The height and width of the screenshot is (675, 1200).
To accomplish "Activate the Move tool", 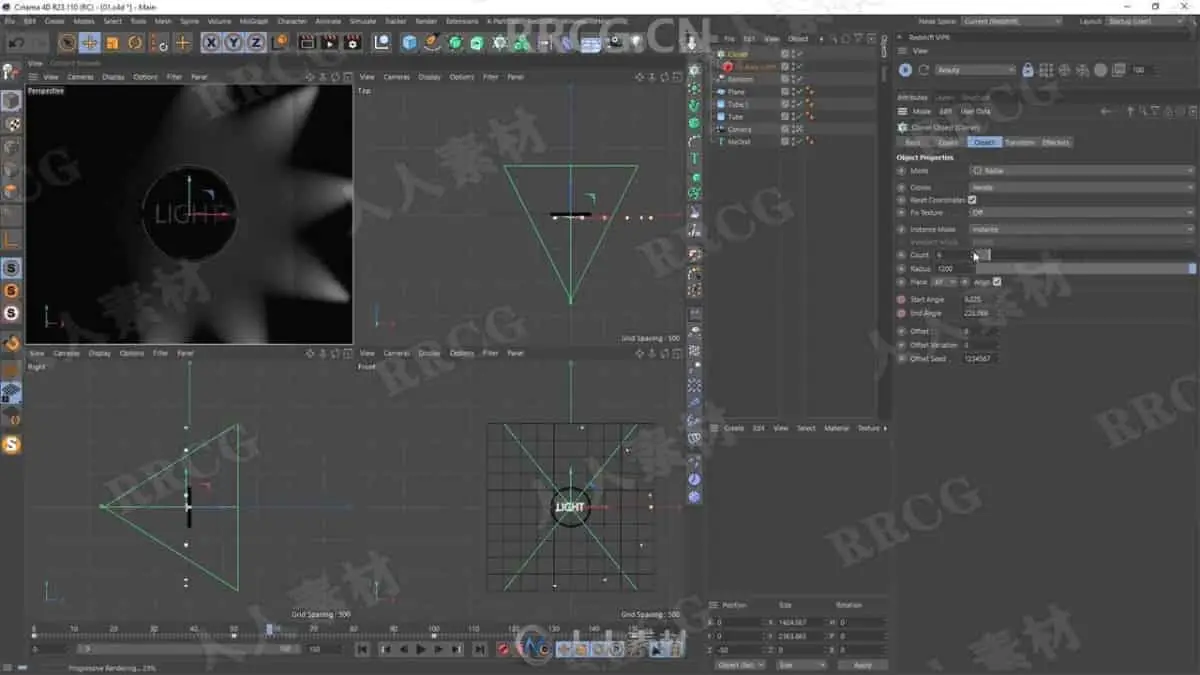I will (90, 42).
